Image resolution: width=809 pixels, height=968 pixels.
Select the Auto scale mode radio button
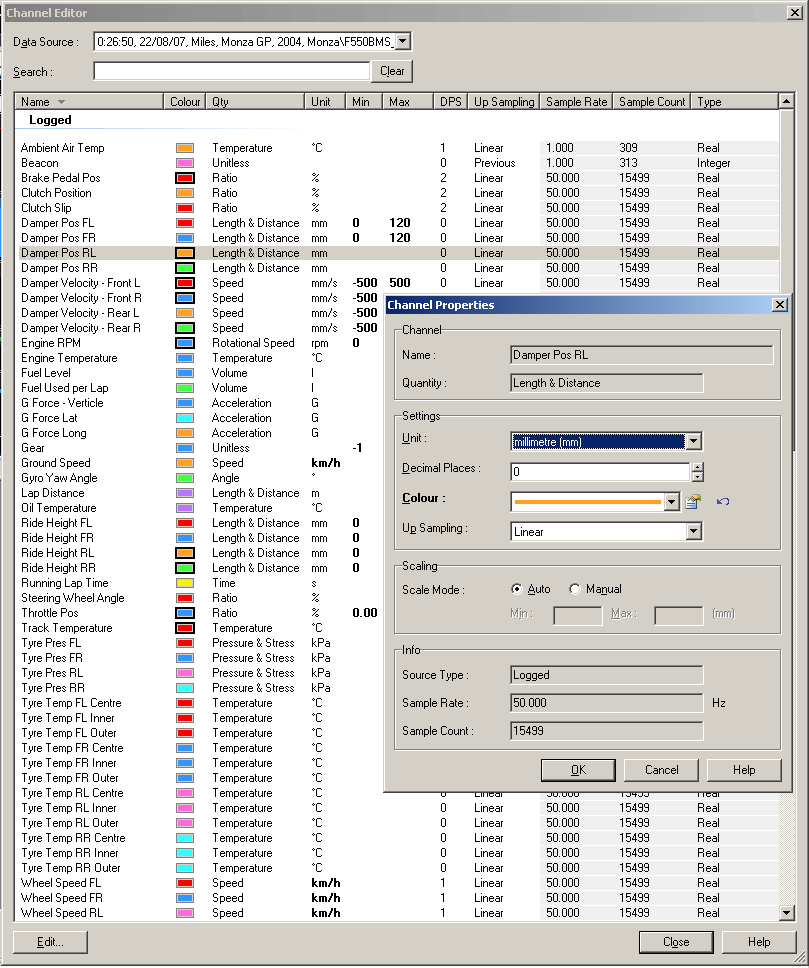coord(517,589)
